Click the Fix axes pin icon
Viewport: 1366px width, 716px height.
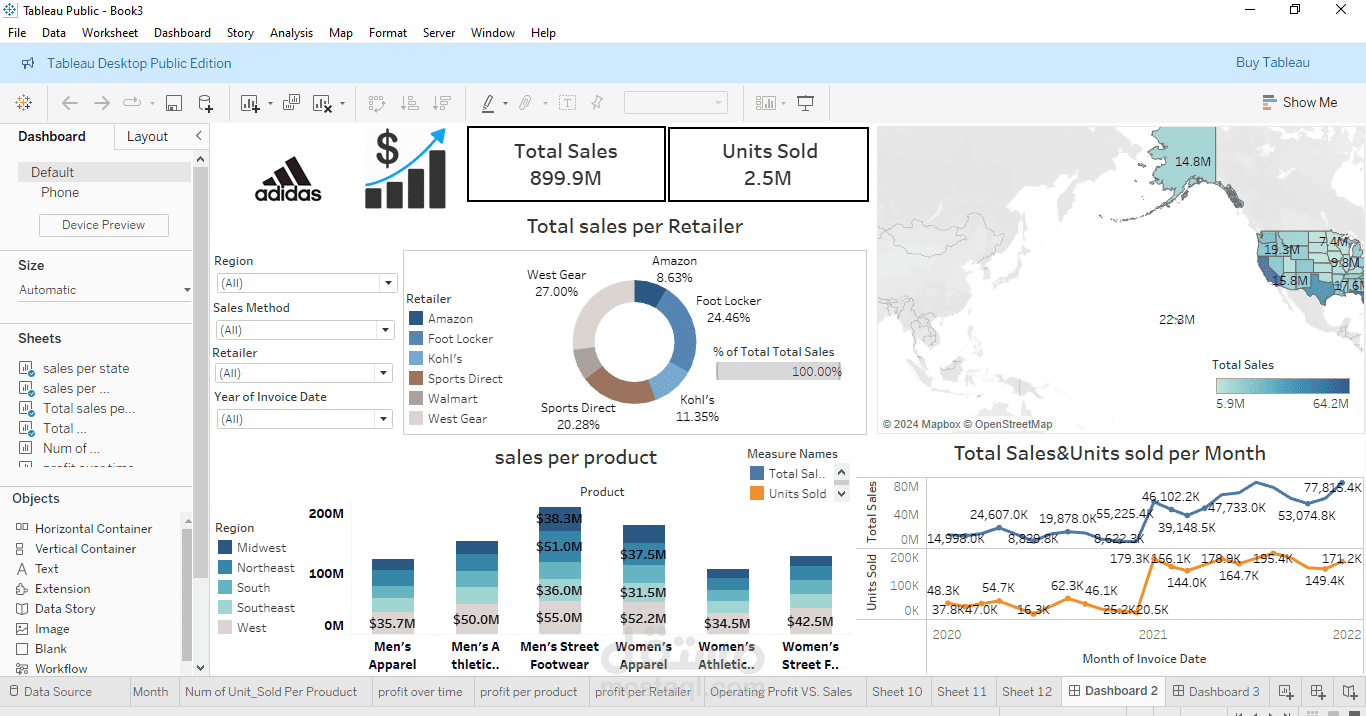tap(598, 103)
